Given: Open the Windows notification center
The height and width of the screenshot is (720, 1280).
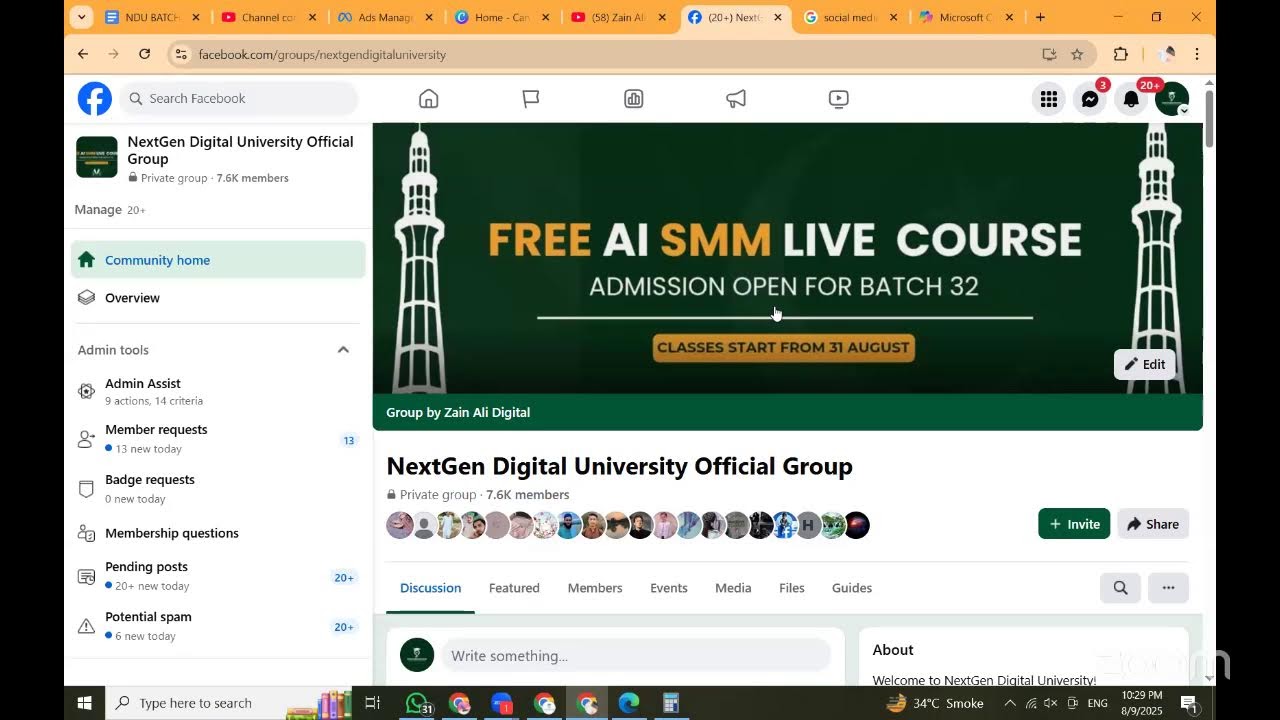Looking at the screenshot, I should point(1189,703).
